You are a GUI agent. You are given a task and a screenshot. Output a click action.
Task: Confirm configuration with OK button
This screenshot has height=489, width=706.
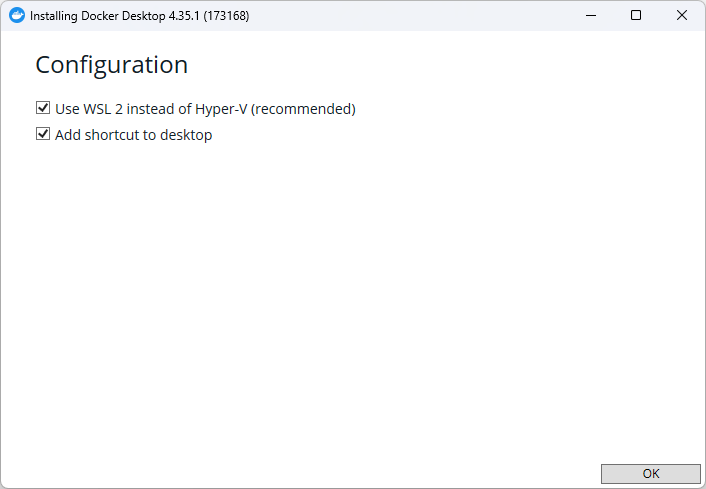(651, 474)
